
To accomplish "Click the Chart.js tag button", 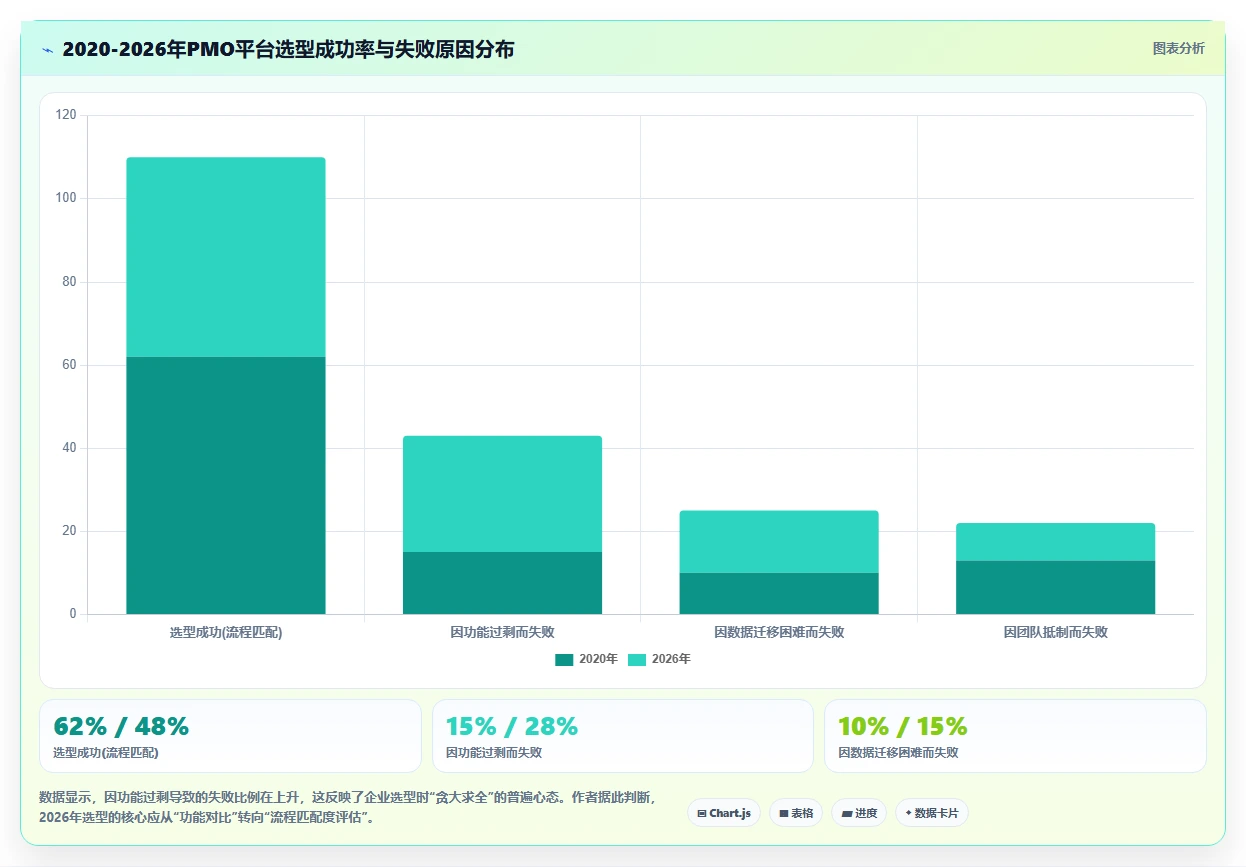I will [x=724, y=813].
